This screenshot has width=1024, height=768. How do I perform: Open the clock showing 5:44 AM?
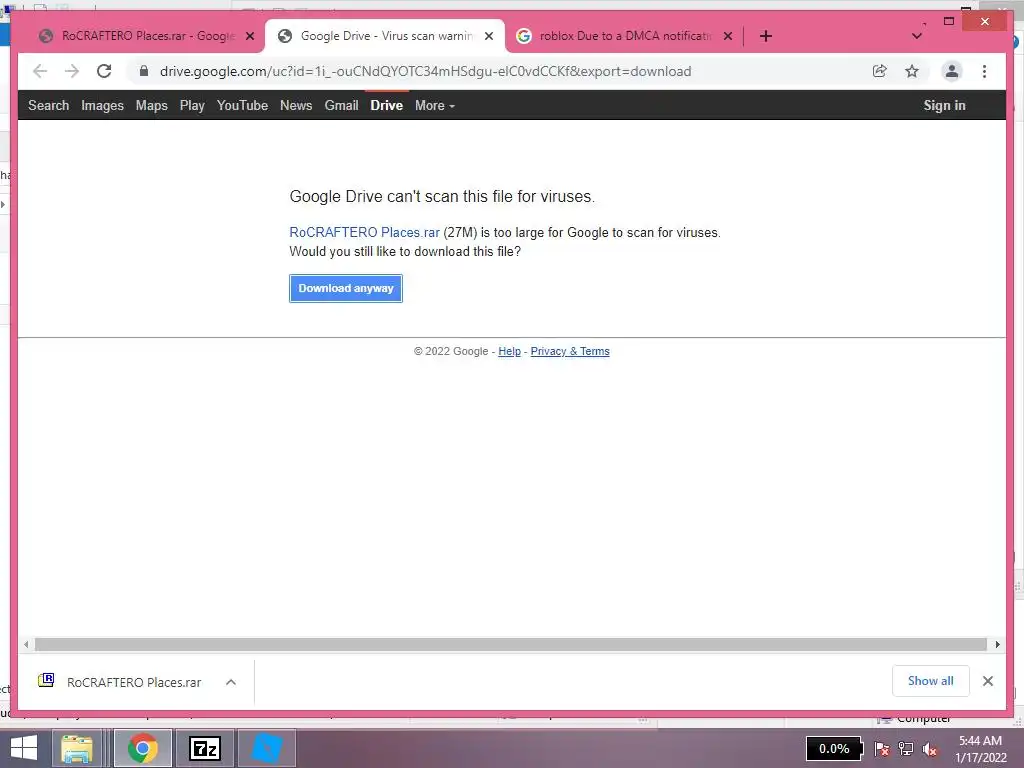980,749
